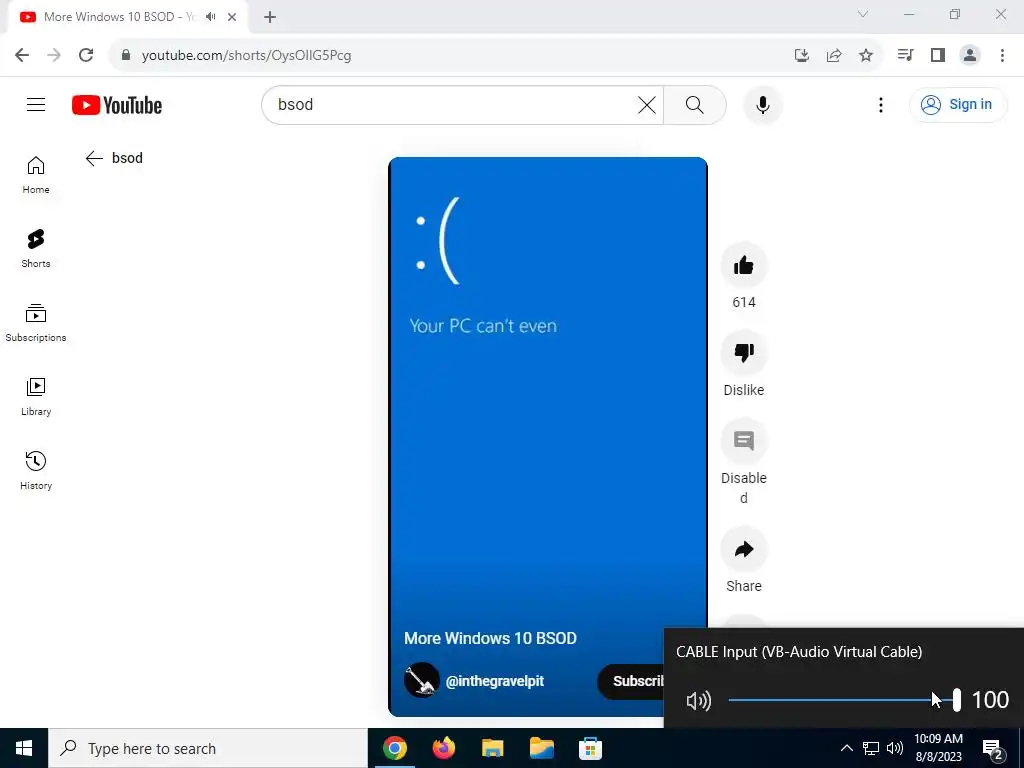Open Firefox from the taskbar
Image resolution: width=1024 pixels, height=768 pixels.
point(443,748)
